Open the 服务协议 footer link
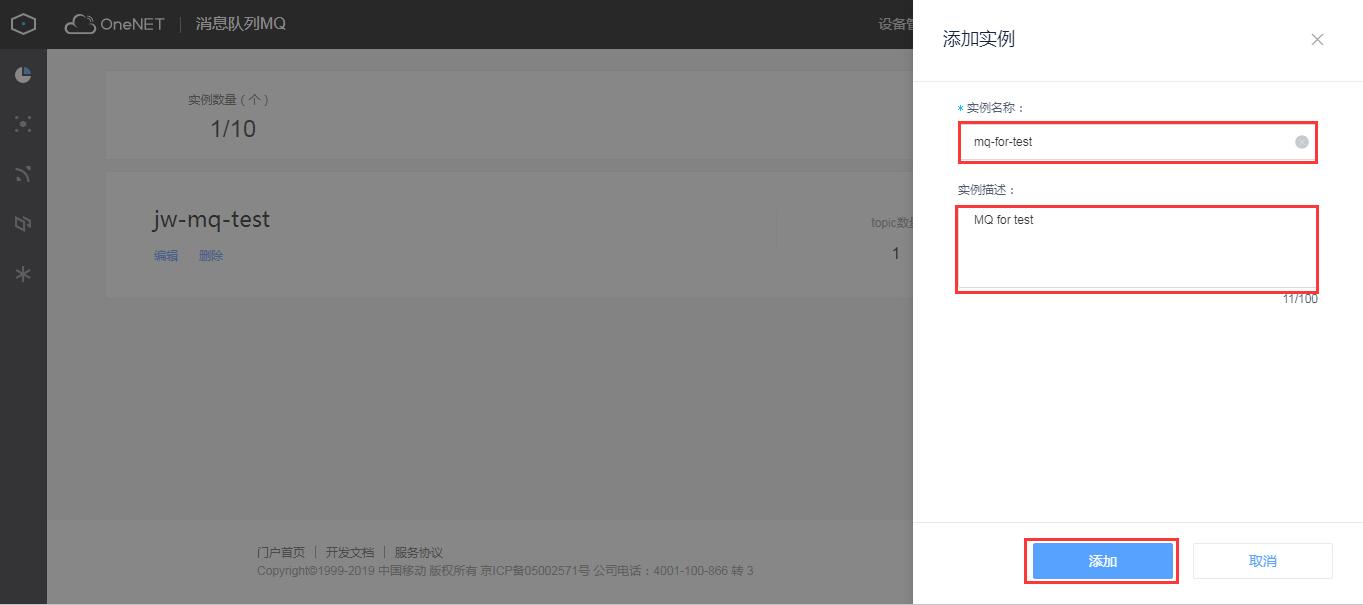Screen dimensions: 1363x605 419,552
